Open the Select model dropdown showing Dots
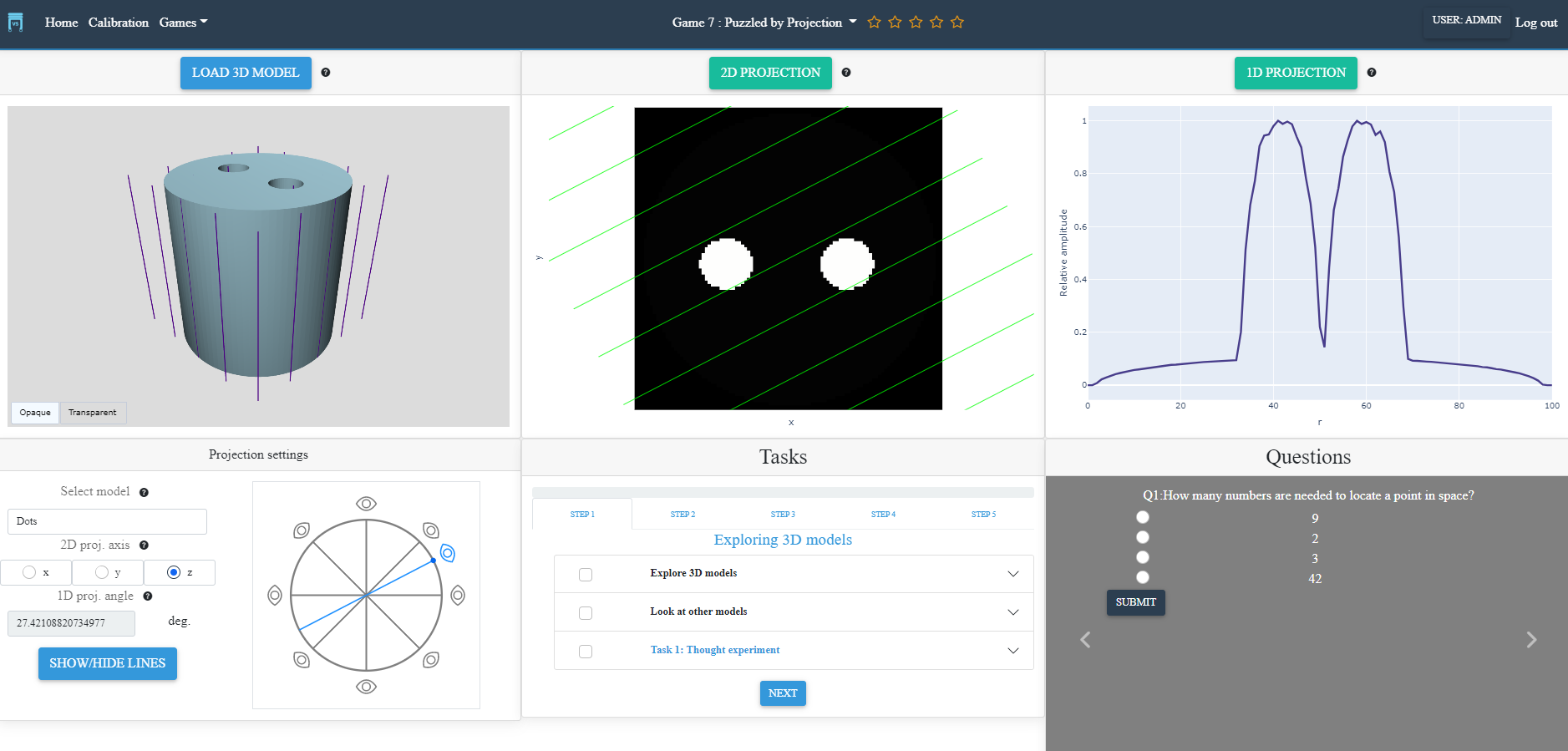 (x=107, y=521)
